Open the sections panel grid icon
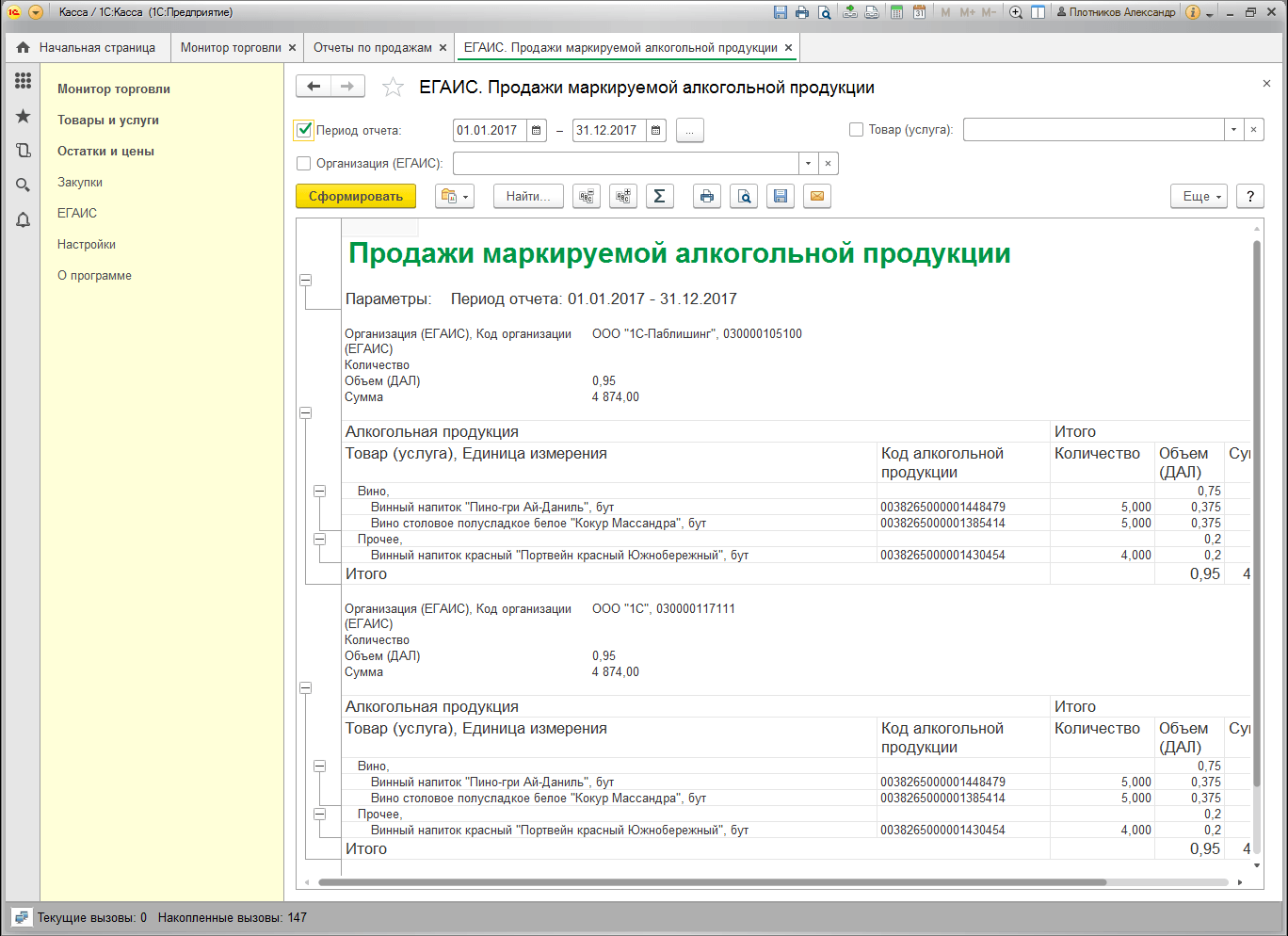1288x936 pixels. click(x=24, y=81)
